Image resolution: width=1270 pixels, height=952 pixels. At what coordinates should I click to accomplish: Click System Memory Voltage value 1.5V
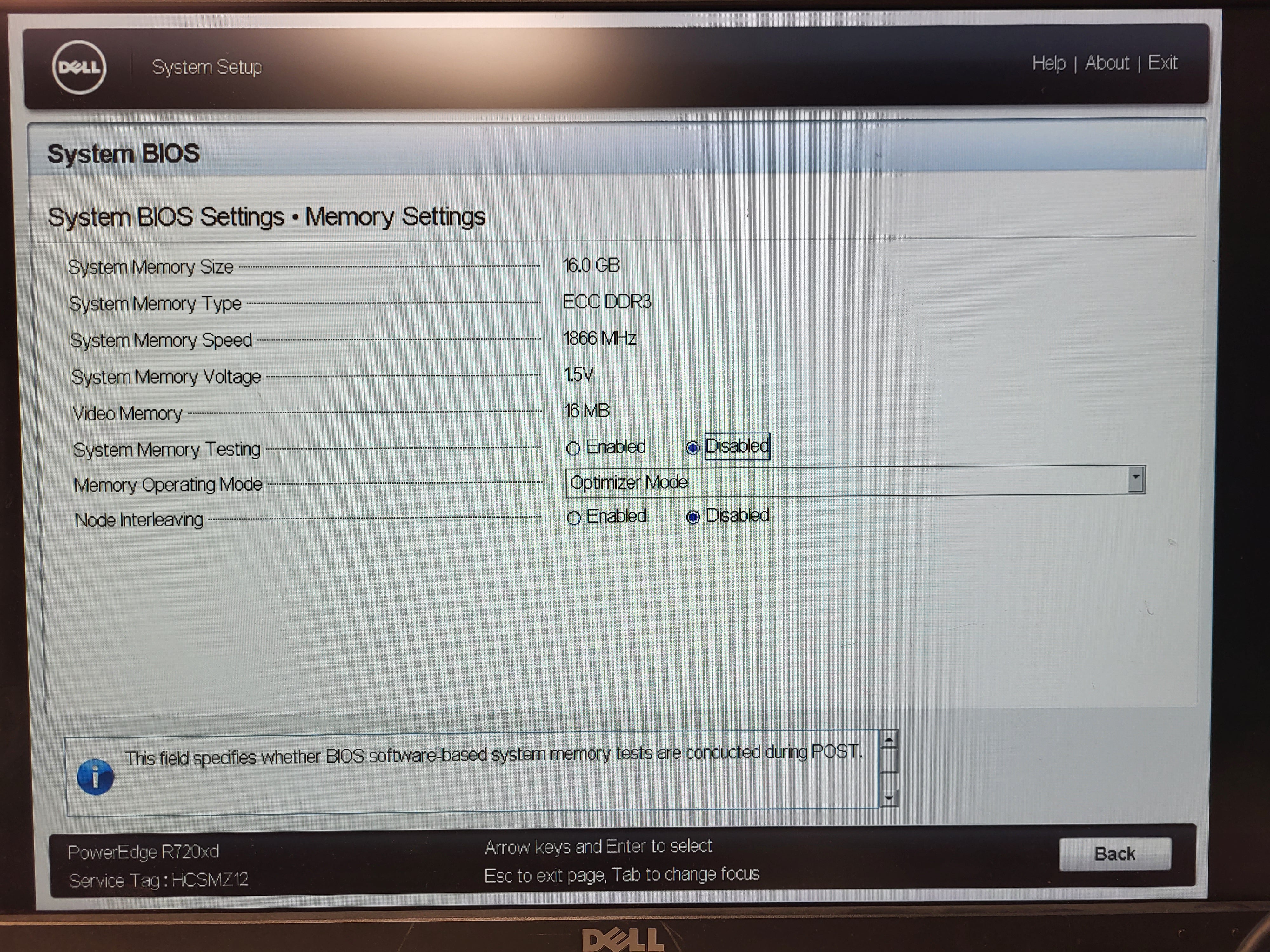[578, 375]
